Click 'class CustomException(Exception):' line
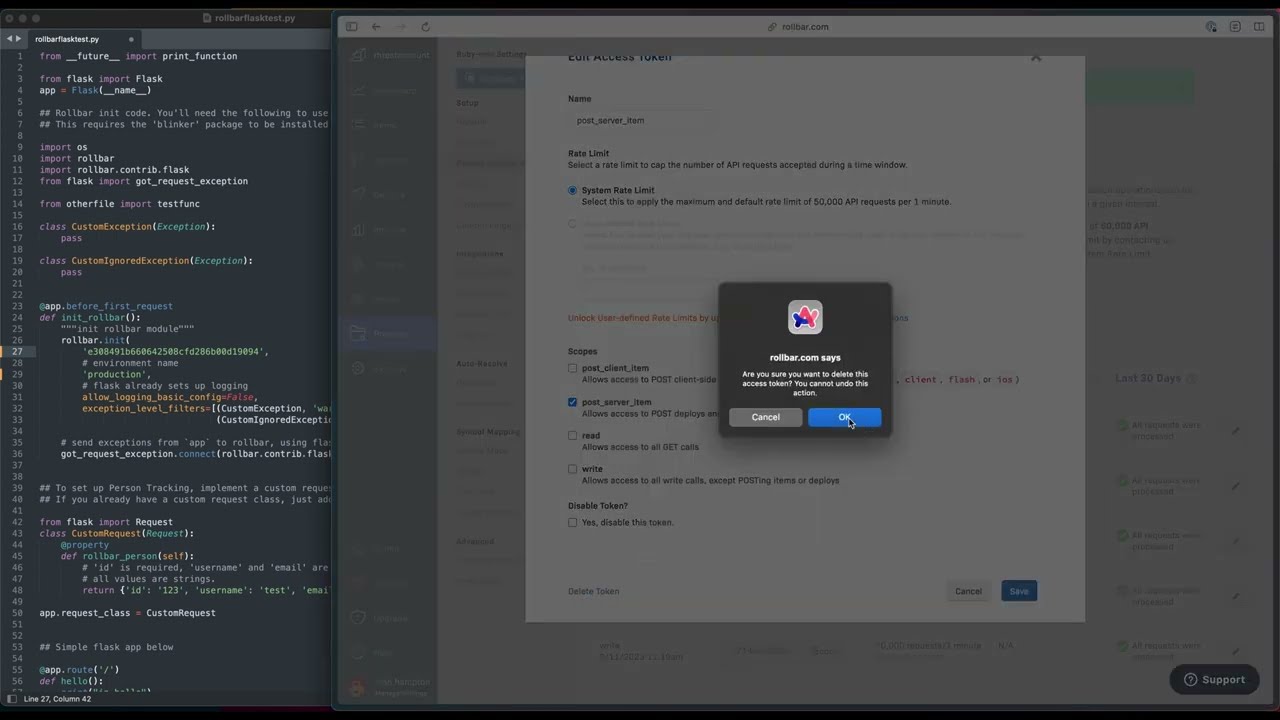Image resolution: width=1280 pixels, height=720 pixels. [x=127, y=227]
